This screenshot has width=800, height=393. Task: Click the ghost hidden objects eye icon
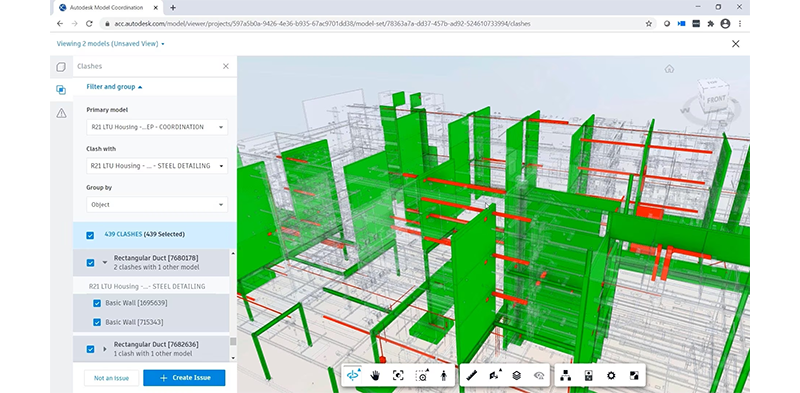pyautogui.click(x=539, y=376)
